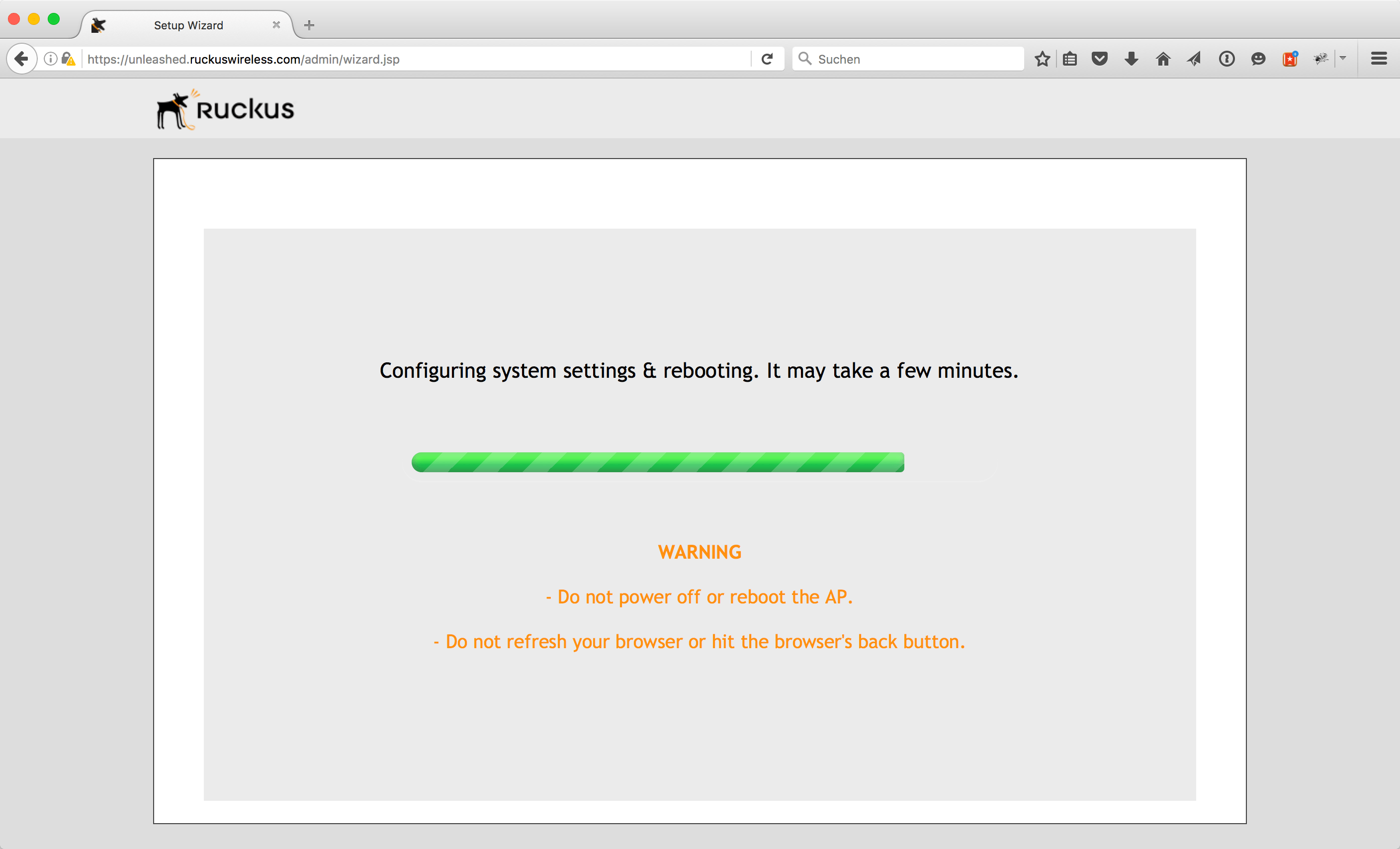Click the smiley chat bubble icon
The height and width of the screenshot is (849, 1400).
(x=1258, y=59)
